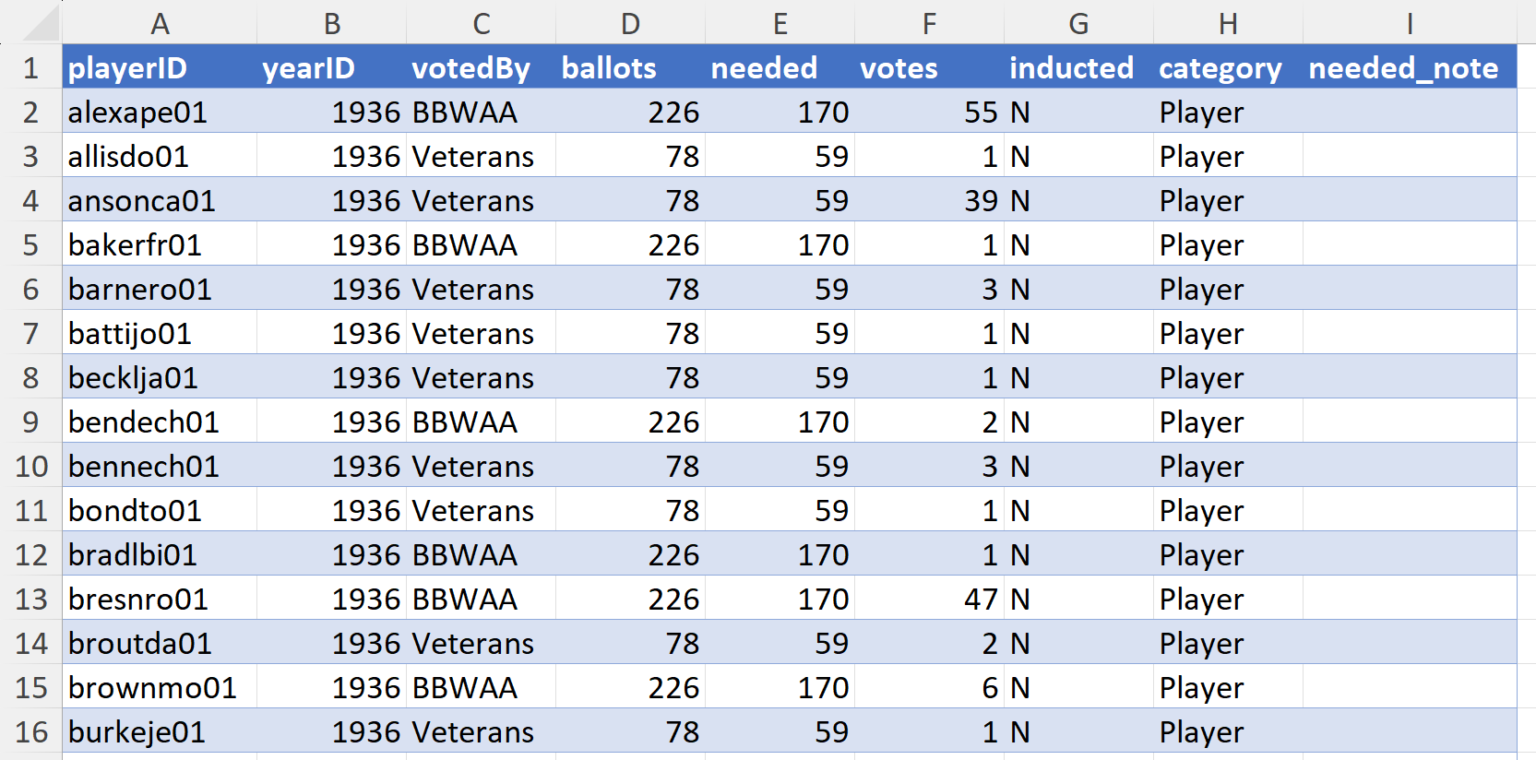This screenshot has height=760, width=1536.
Task: Select the inducted header cell
Action: [x=1078, y=68]
